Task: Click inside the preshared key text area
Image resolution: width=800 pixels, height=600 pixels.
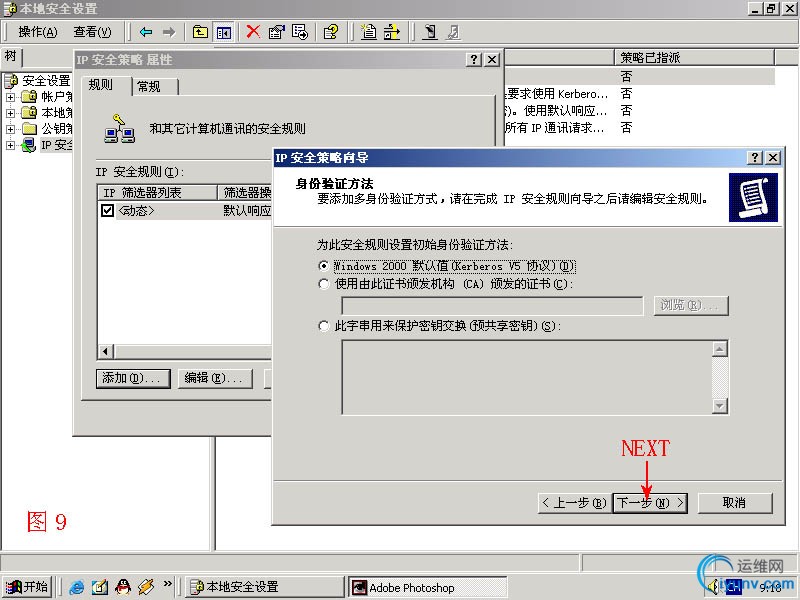Action: pos(527,377)
